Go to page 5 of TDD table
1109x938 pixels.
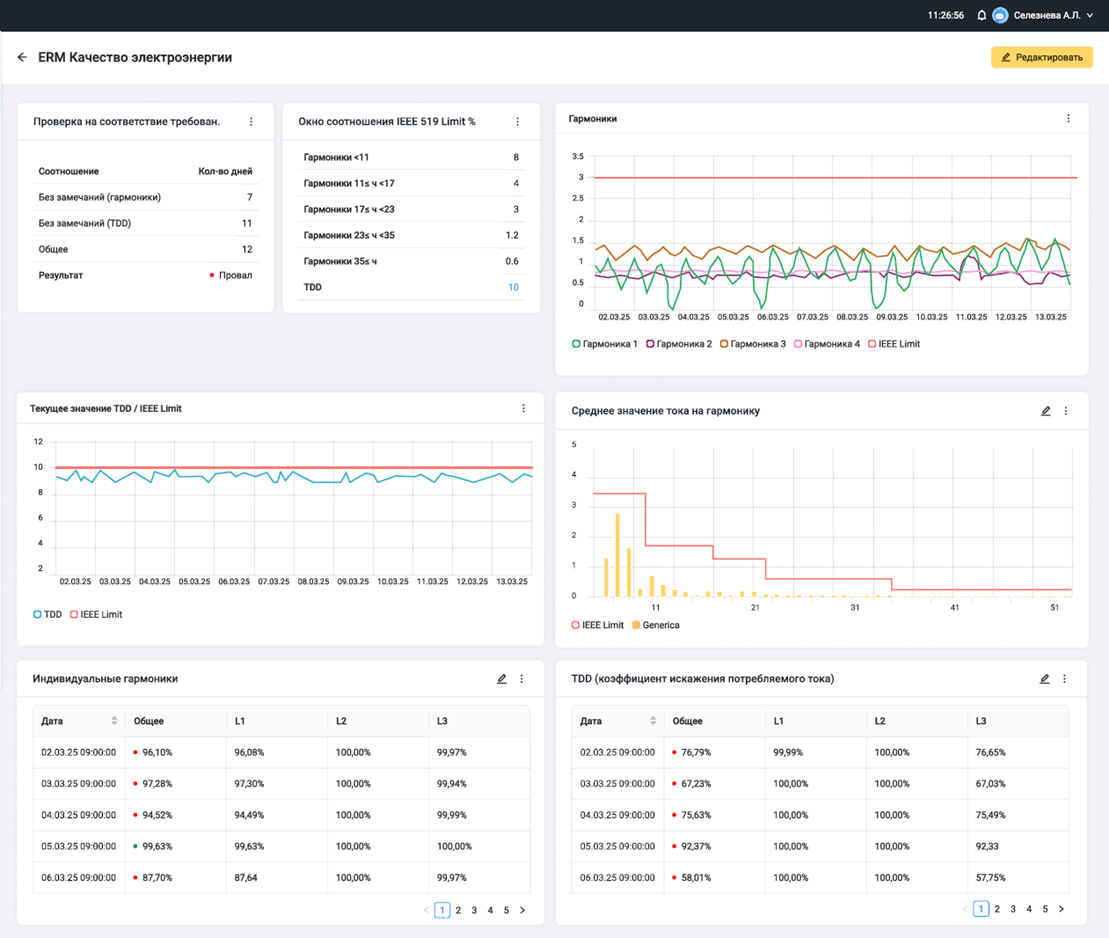(x=1045, y=909)
